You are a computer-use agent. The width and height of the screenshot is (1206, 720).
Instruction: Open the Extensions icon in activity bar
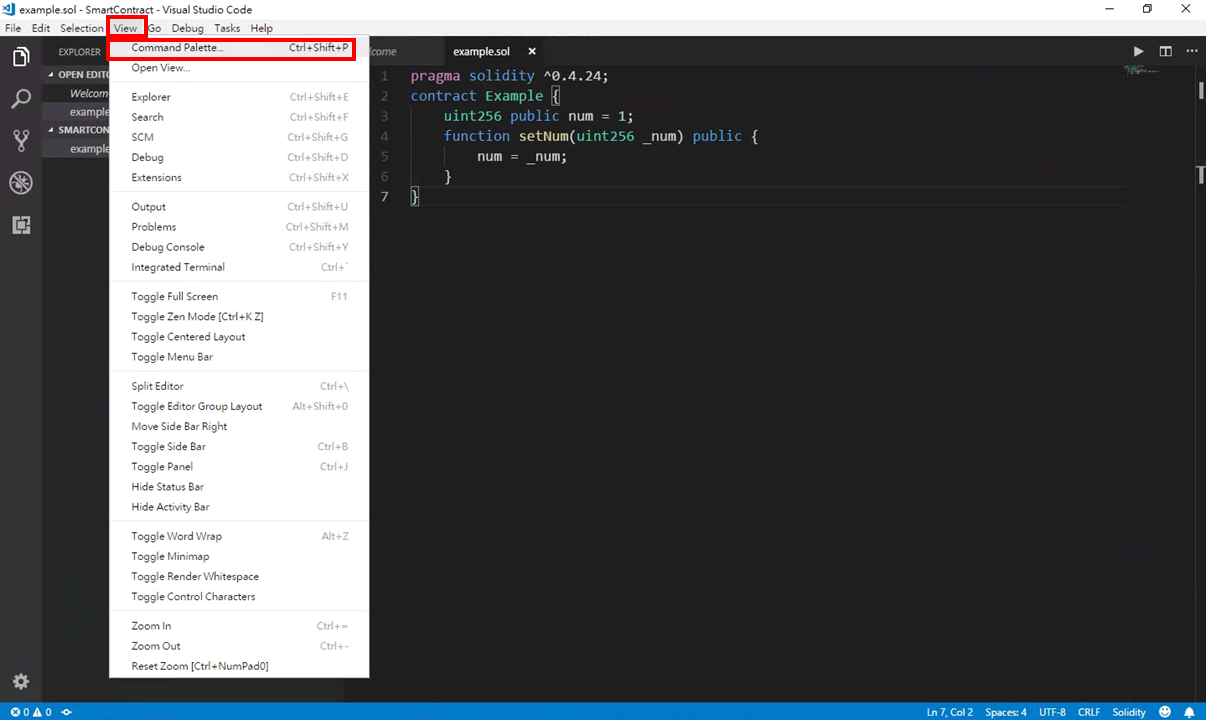(x=20, y=225)
